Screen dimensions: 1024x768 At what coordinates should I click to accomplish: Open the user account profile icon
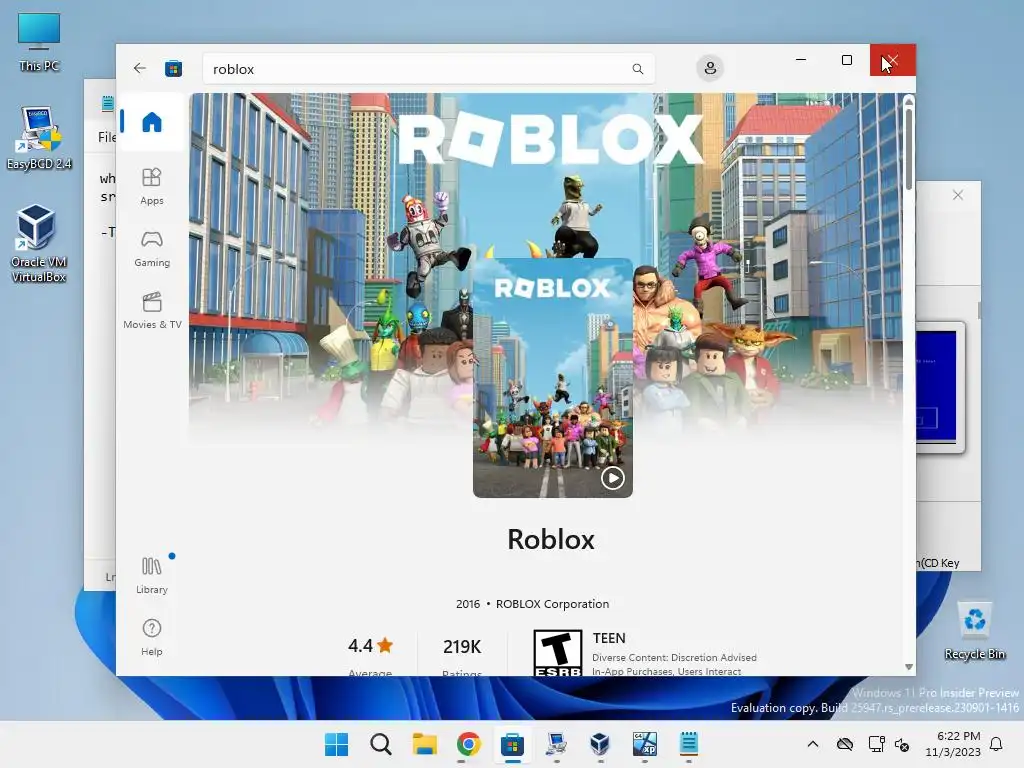coord(710,68)
